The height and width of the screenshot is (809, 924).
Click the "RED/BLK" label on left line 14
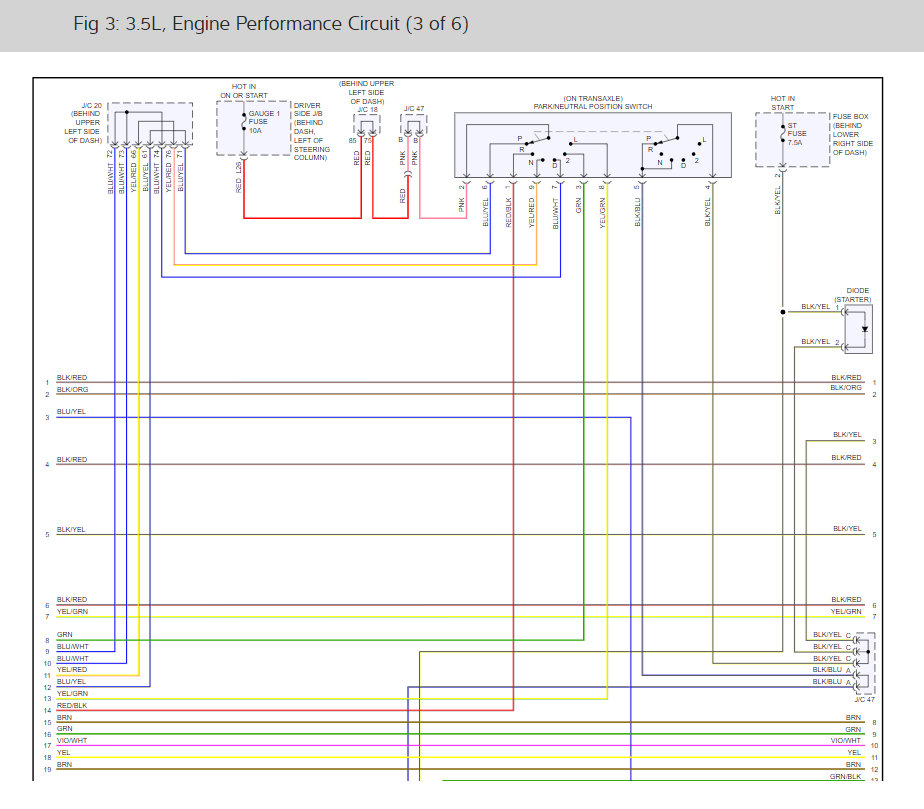click(x=72, y=705)
